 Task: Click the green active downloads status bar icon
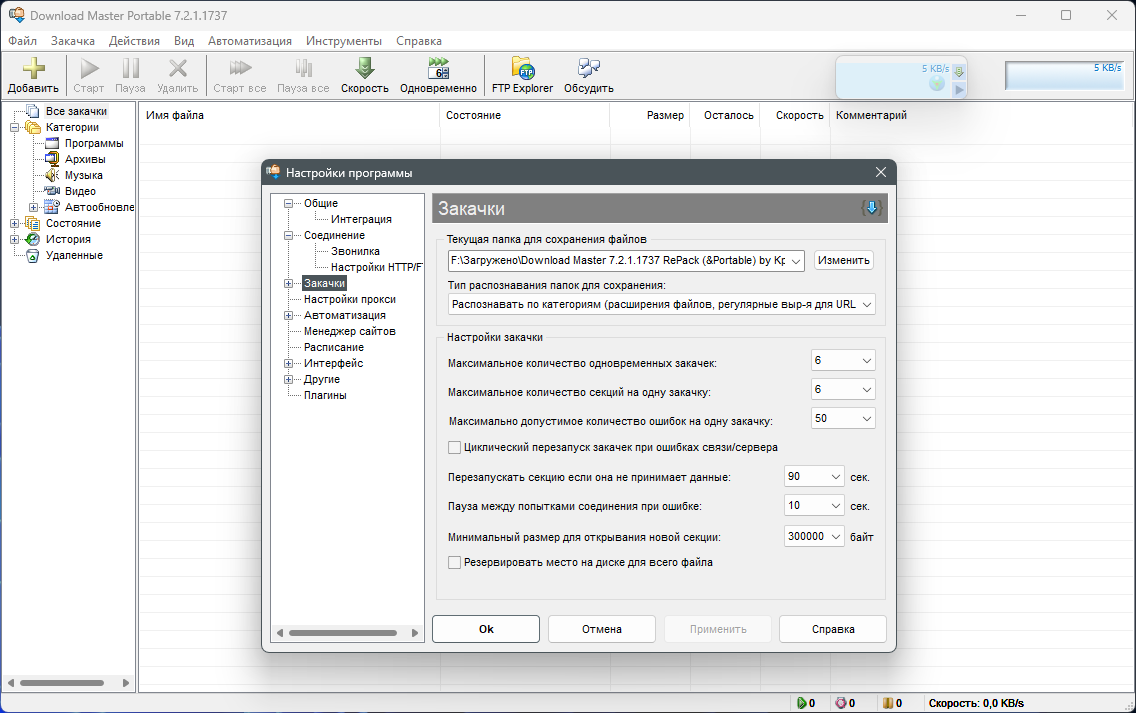coord(801,703)
